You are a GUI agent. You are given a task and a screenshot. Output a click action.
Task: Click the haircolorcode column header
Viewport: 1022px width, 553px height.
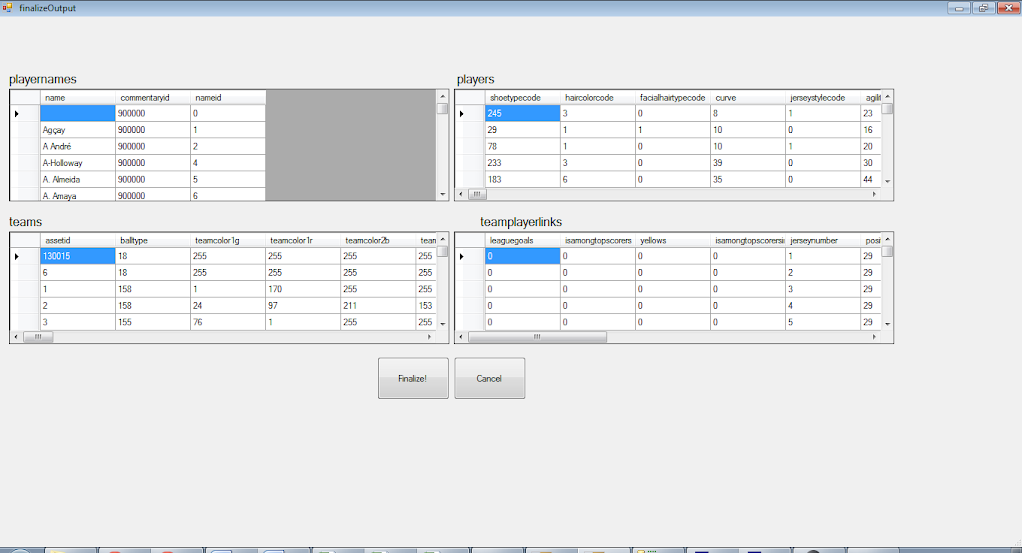598,97
